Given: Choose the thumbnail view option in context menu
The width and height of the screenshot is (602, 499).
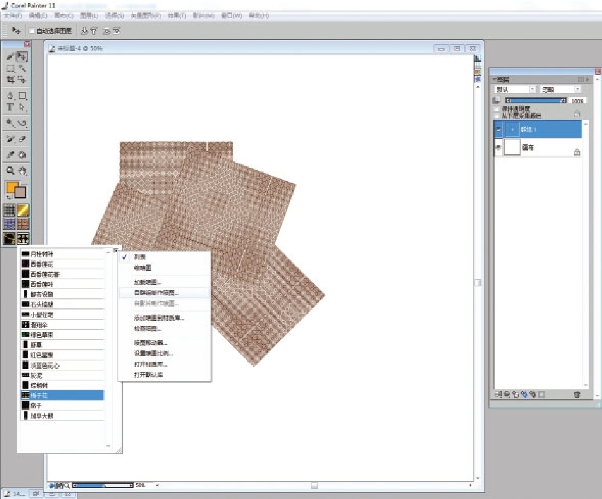Looking at the screenshot, I should click(144, 267).
